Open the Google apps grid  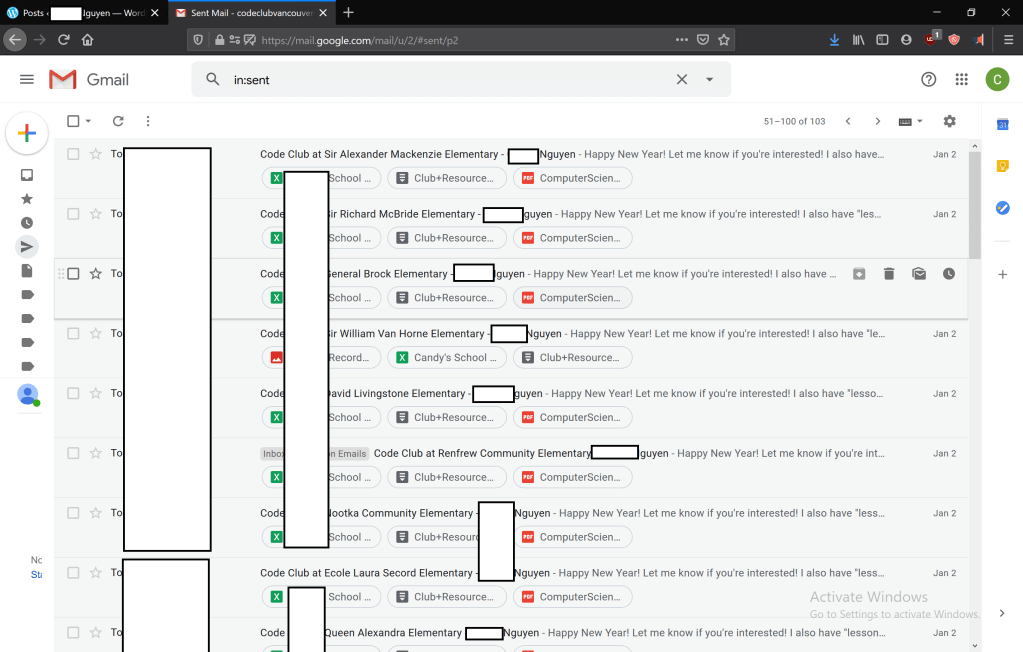(x=961, y=79)
